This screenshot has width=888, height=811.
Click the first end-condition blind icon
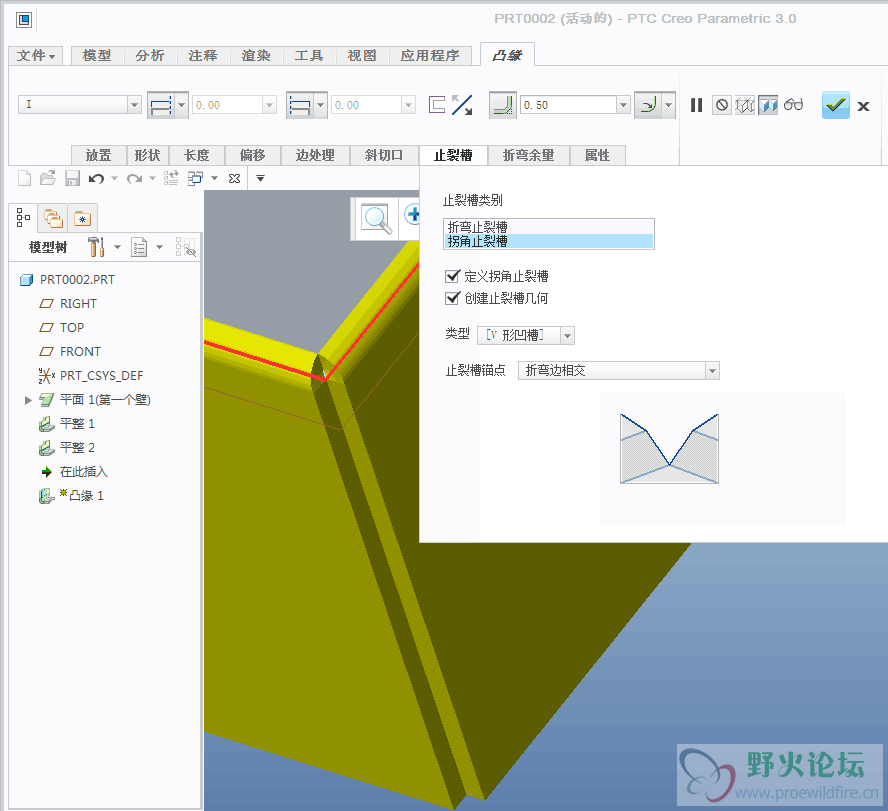coord(161,105)
